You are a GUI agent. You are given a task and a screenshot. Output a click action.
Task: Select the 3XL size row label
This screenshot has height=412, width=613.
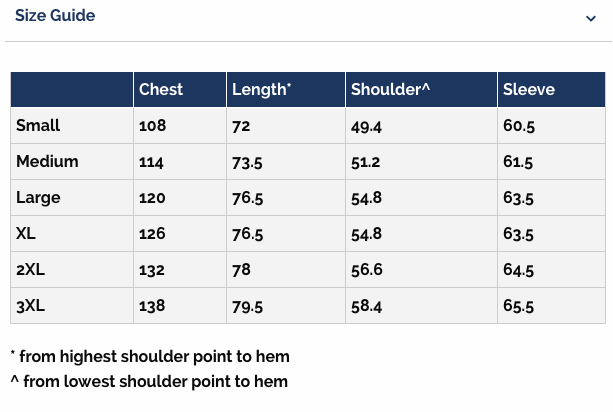coord(30,306)
